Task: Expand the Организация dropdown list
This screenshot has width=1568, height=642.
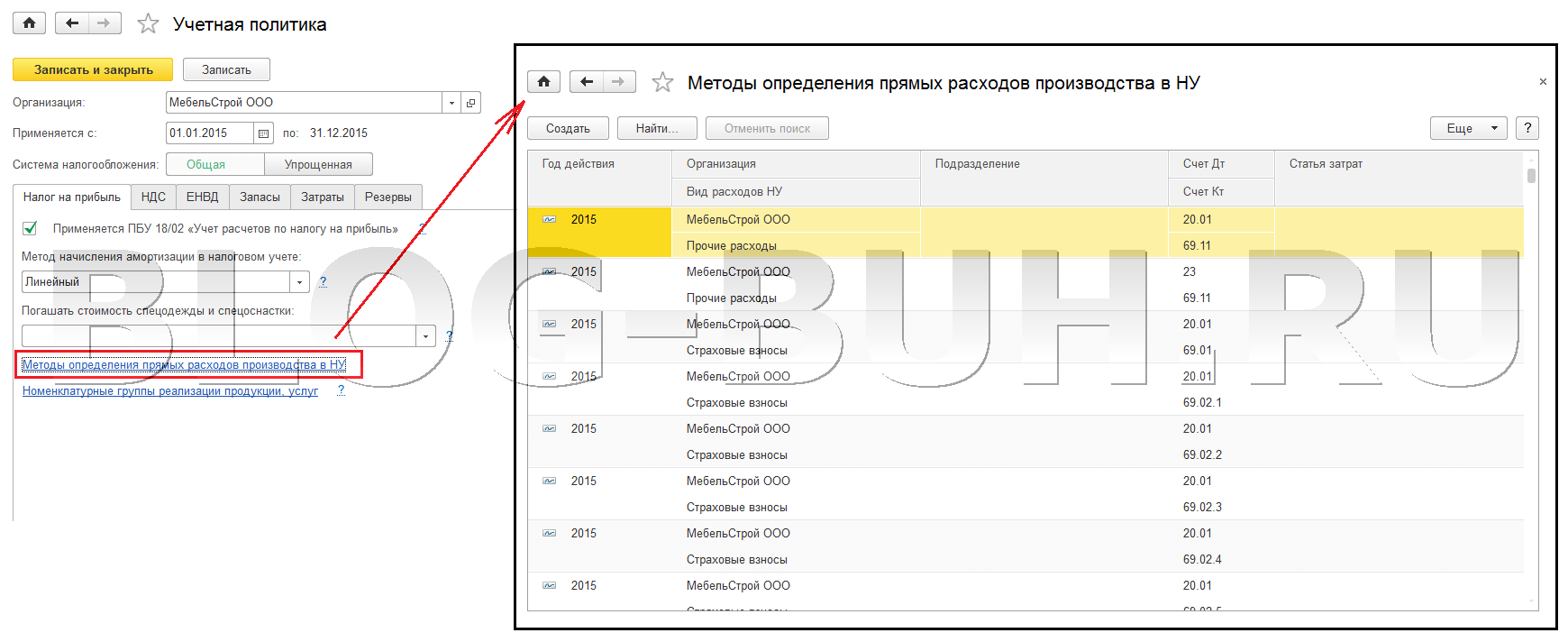Action: [x=451, y=103]
